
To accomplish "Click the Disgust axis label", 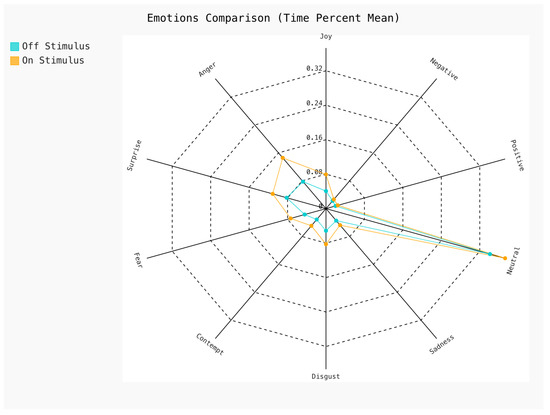I will [326, 376].
